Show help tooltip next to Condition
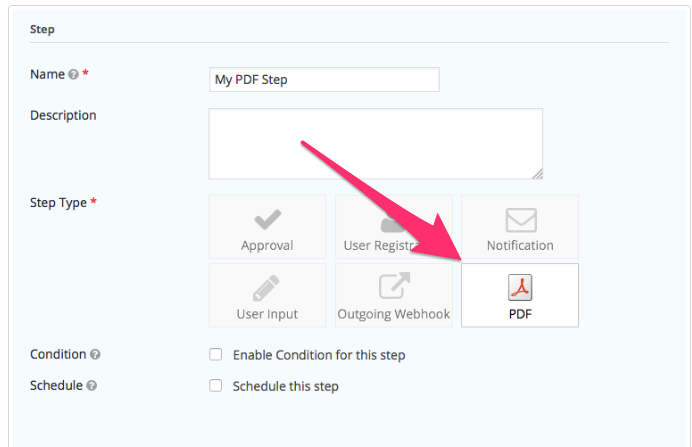The image size is (692, 447). tap(95, 354)
